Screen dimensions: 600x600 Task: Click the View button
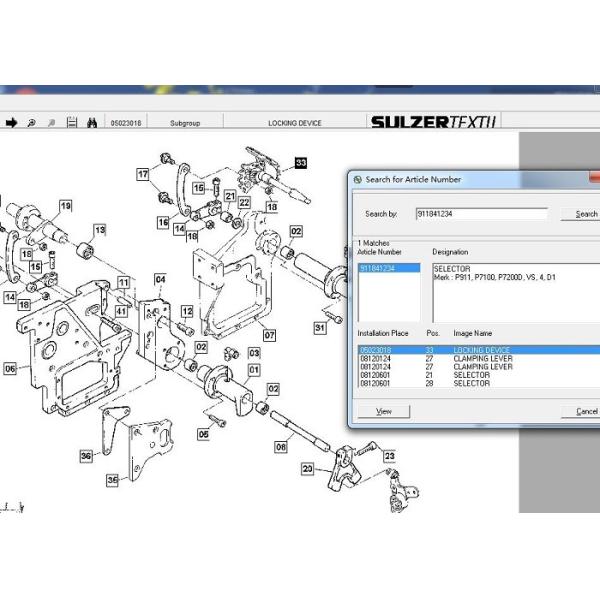(384, 411)
